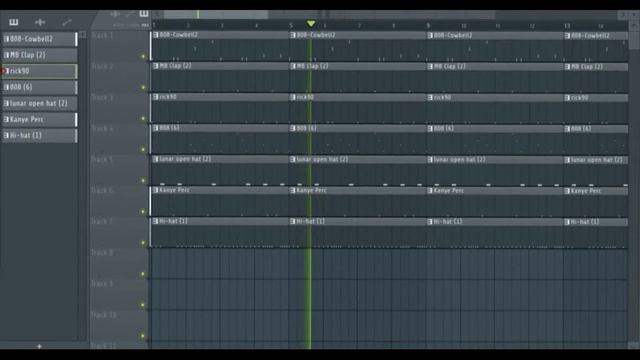This screenshot has width=640, height=360.
Task: Select the MB Clap (2) clip title at bar 1
Action: [176, 66]
